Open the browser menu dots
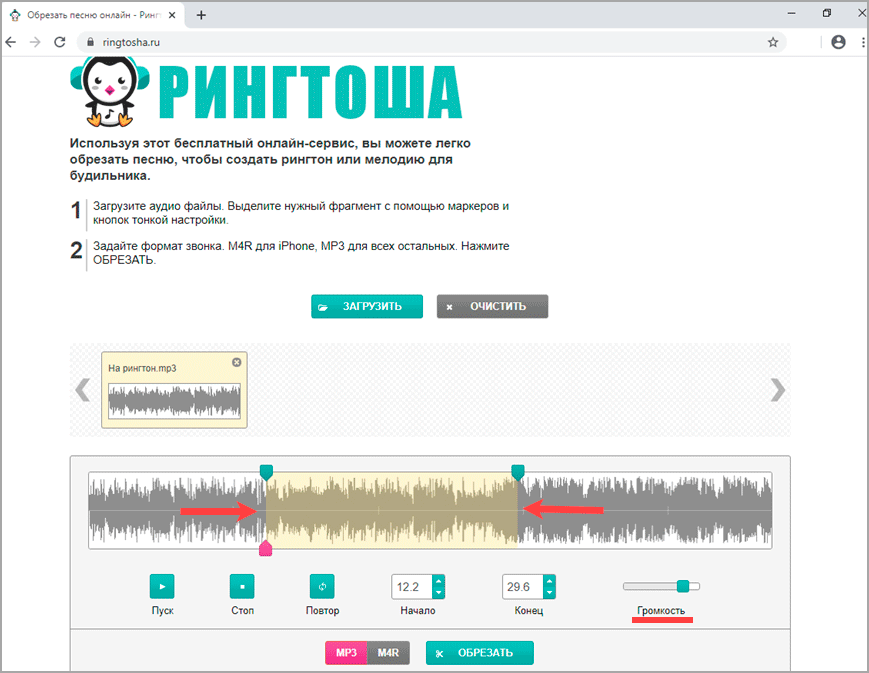 [x=863, y=42]
